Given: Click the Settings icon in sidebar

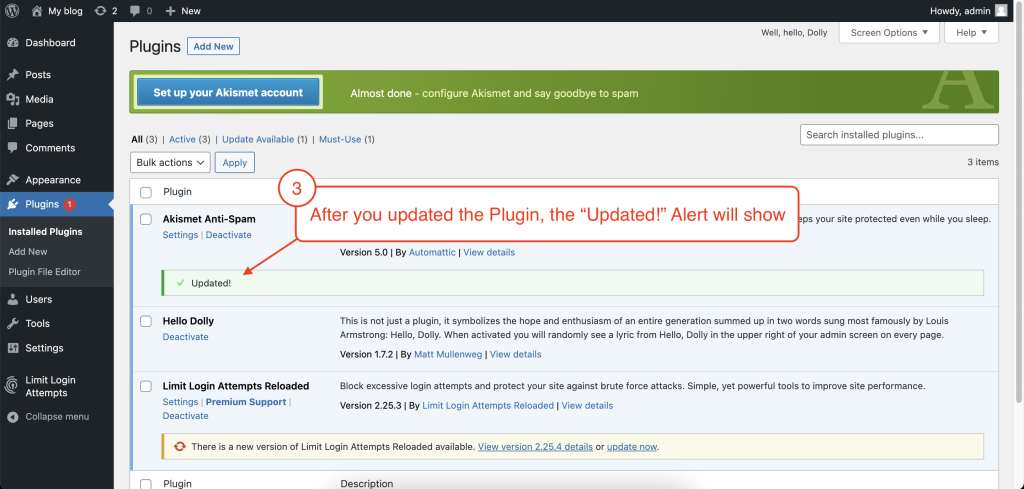Looking at the screenshot, I should (12, 348).
